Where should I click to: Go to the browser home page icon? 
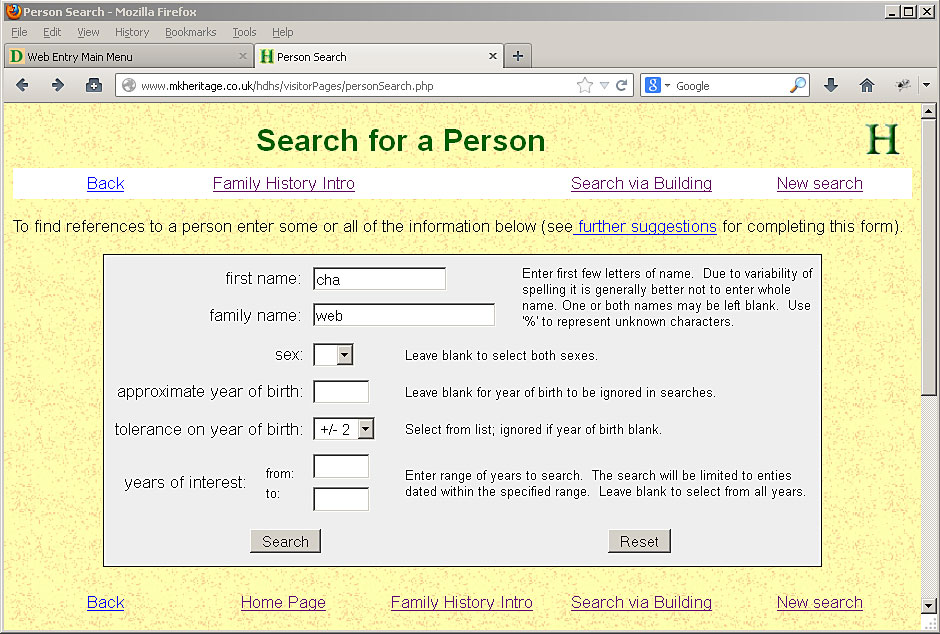[866, 86]
